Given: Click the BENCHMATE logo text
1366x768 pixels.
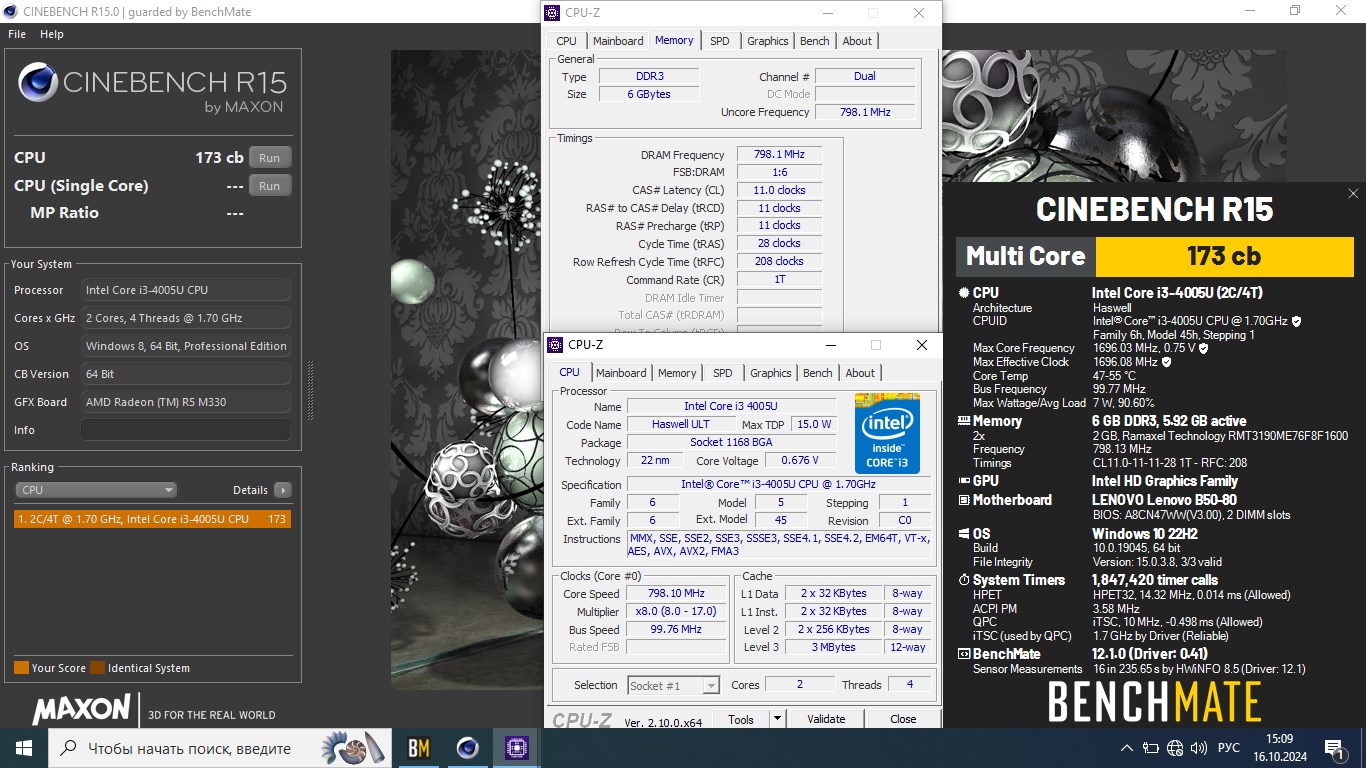Looking at the screenshot, I should coord(1154,701).
